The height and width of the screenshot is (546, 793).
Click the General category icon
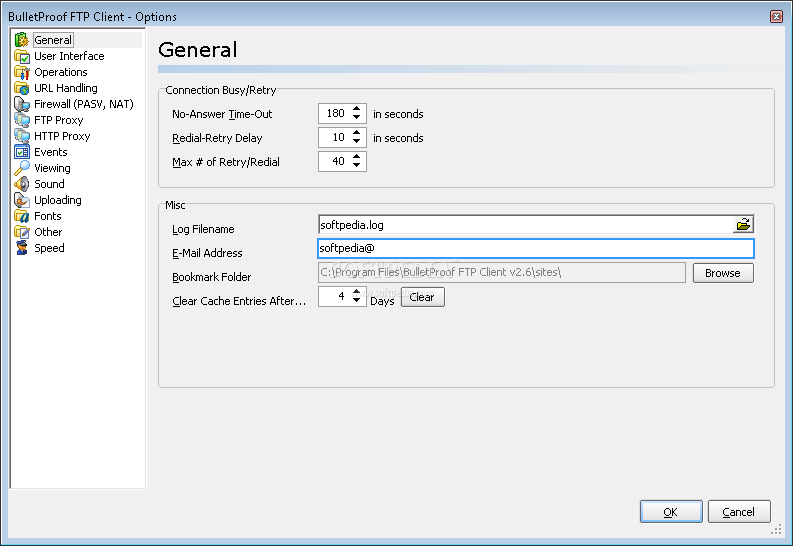point(22,40)
